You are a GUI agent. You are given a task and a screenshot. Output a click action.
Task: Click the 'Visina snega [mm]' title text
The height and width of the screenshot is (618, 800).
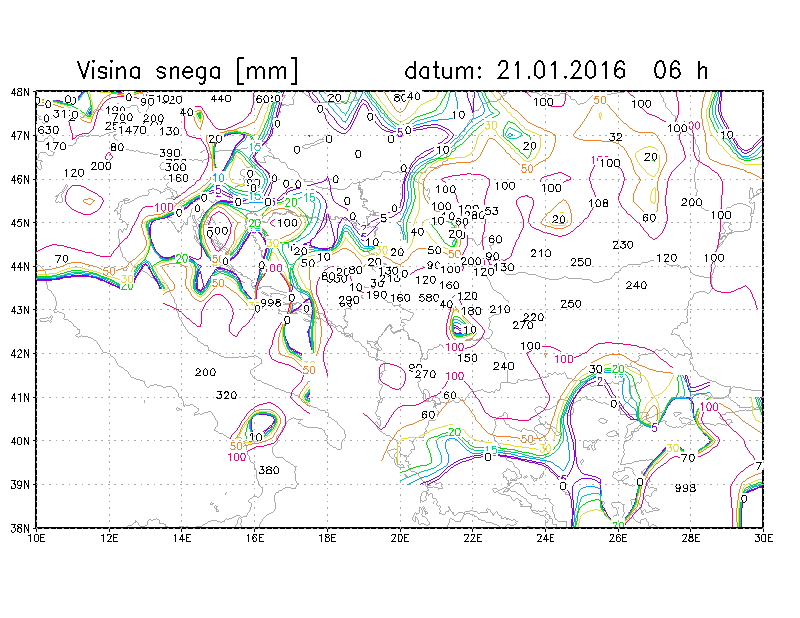click(x=187, y=70)
